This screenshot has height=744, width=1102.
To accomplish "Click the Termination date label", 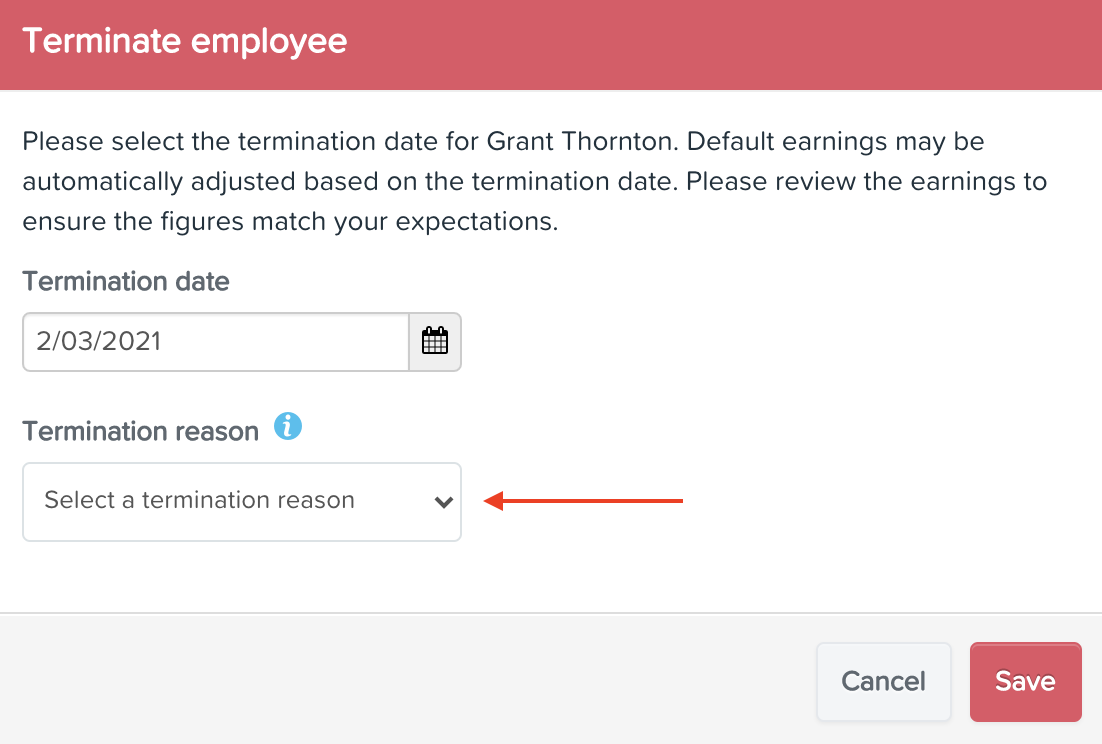I will point(126,282).
